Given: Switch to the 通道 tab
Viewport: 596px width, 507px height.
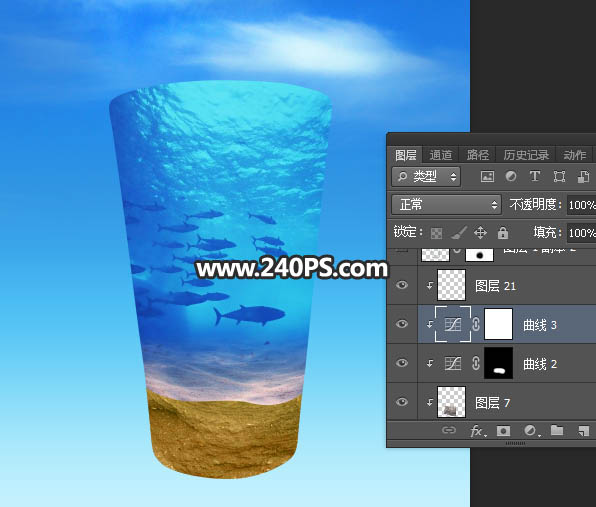Looking at the screenshot, I should pyautogui.click(x=441, y=155).
